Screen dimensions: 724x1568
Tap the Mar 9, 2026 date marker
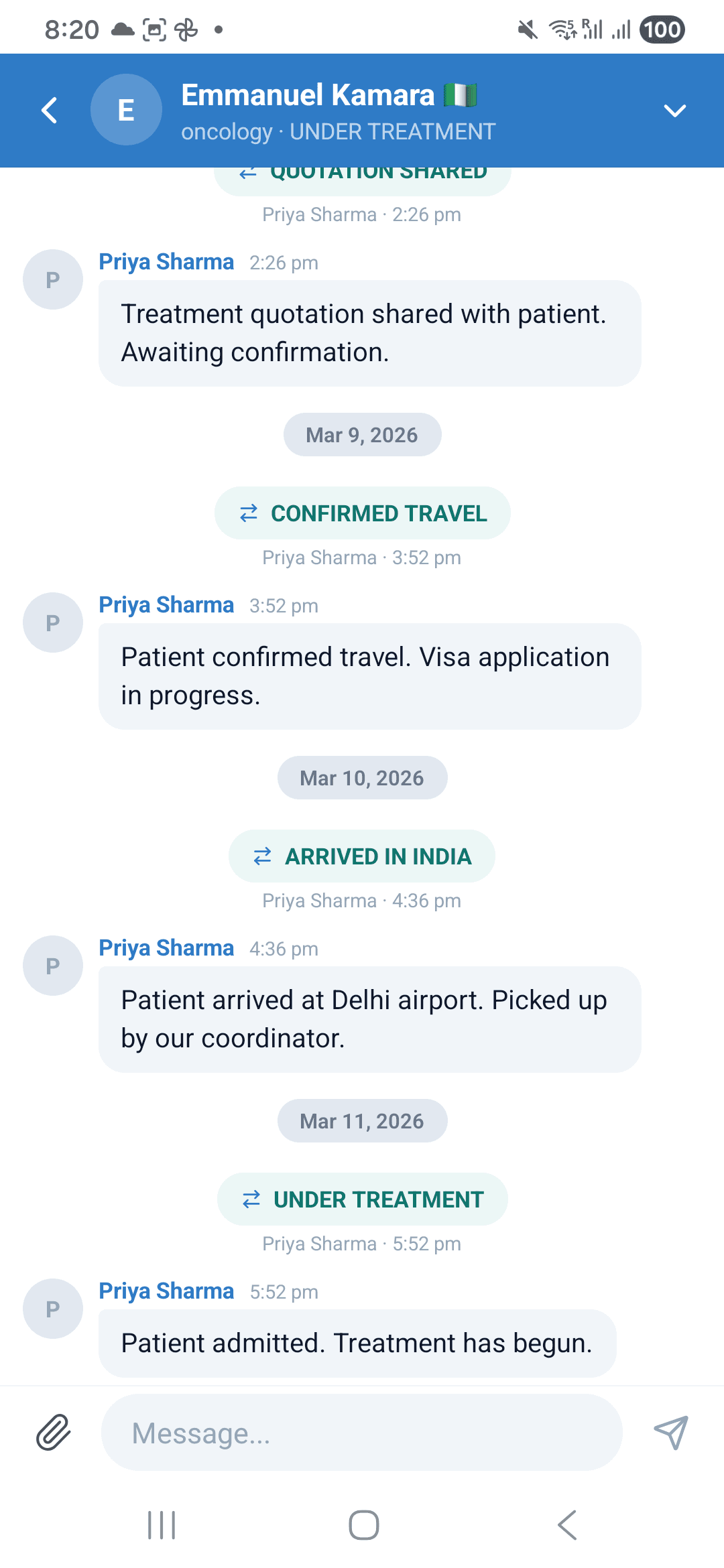(x=362, y=435)
